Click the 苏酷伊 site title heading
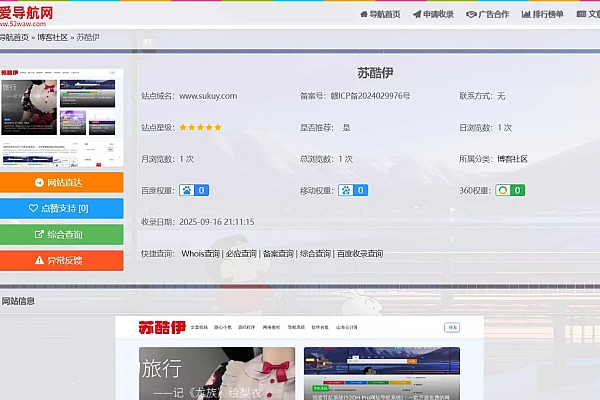The image size is (600, 400). pyautogui.click(x=375, y=73)
